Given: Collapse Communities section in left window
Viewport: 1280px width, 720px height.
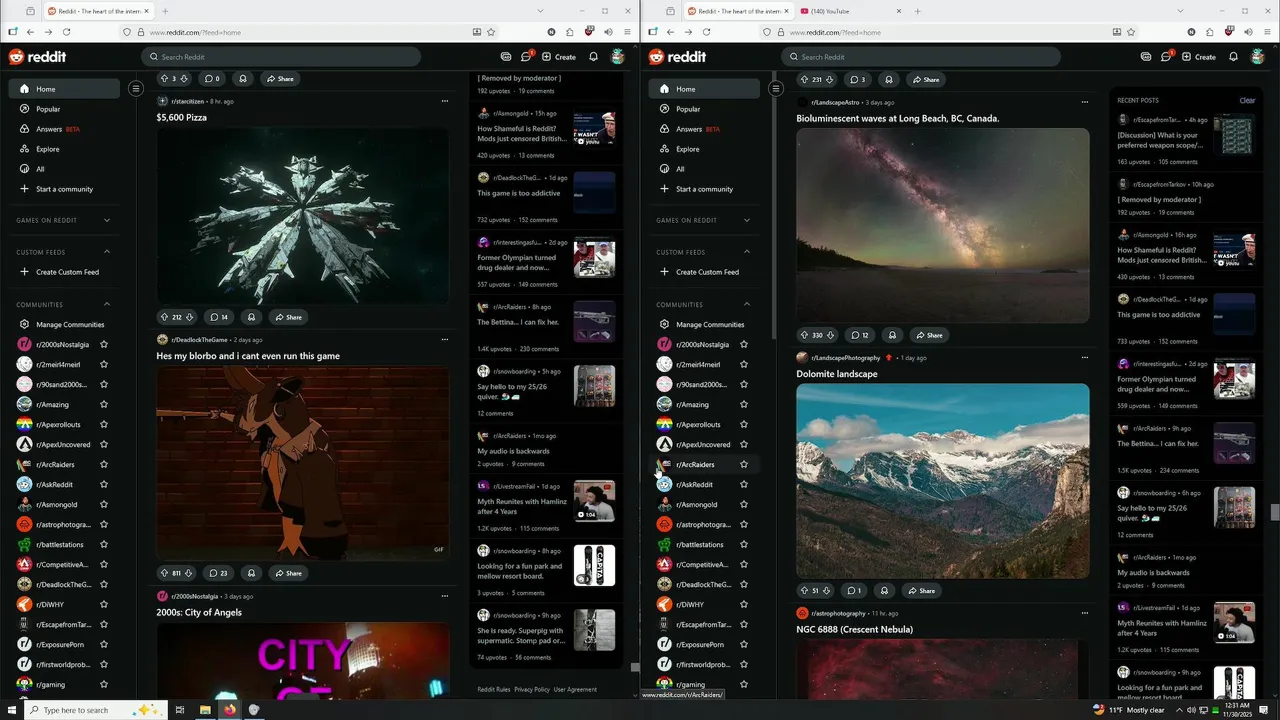Looking at the screenshot, I should (107, 304).
